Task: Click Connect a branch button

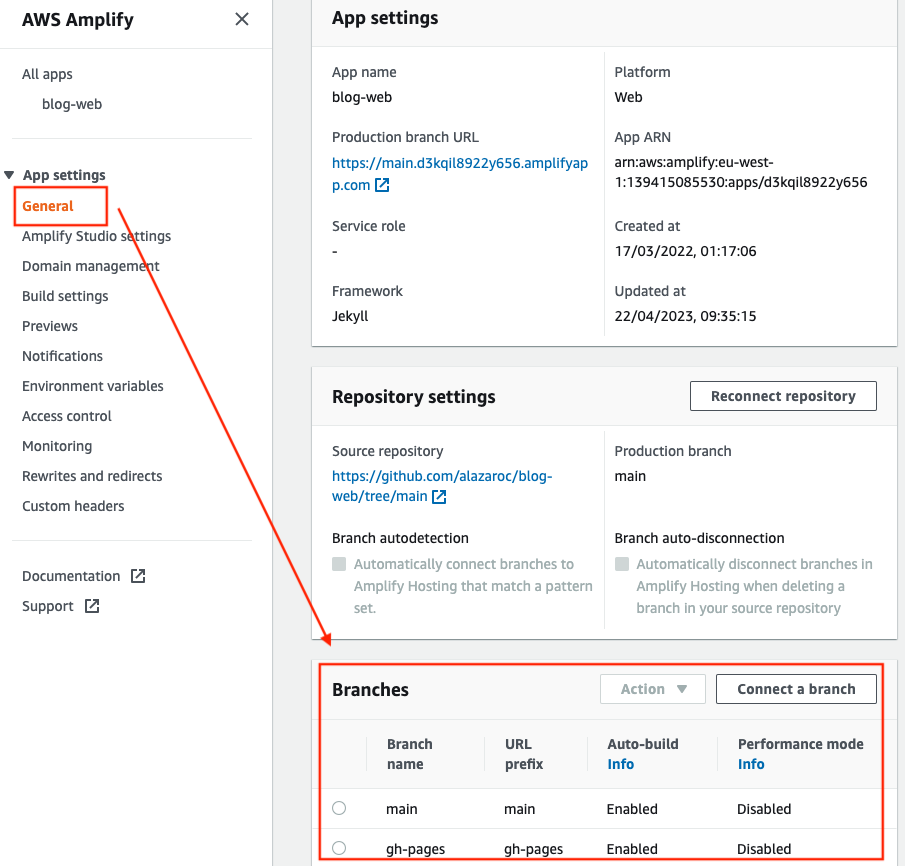Action: pos(796,689)
